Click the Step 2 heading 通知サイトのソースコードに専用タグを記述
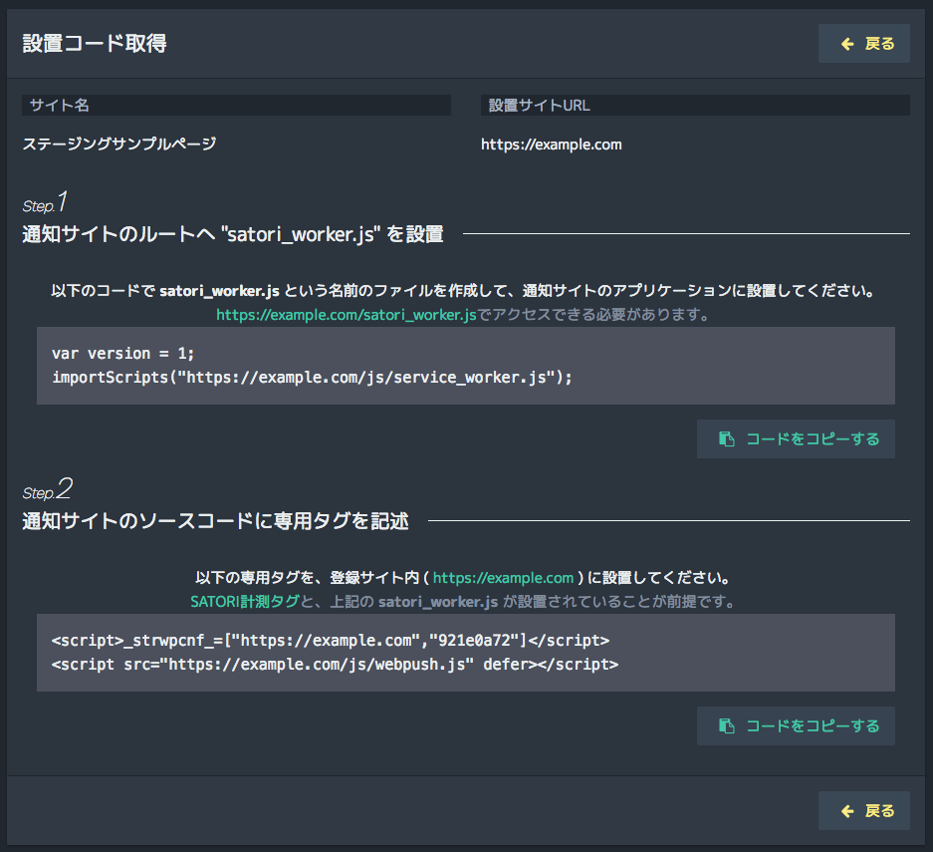The image size is (933, 852). (215, 521)
